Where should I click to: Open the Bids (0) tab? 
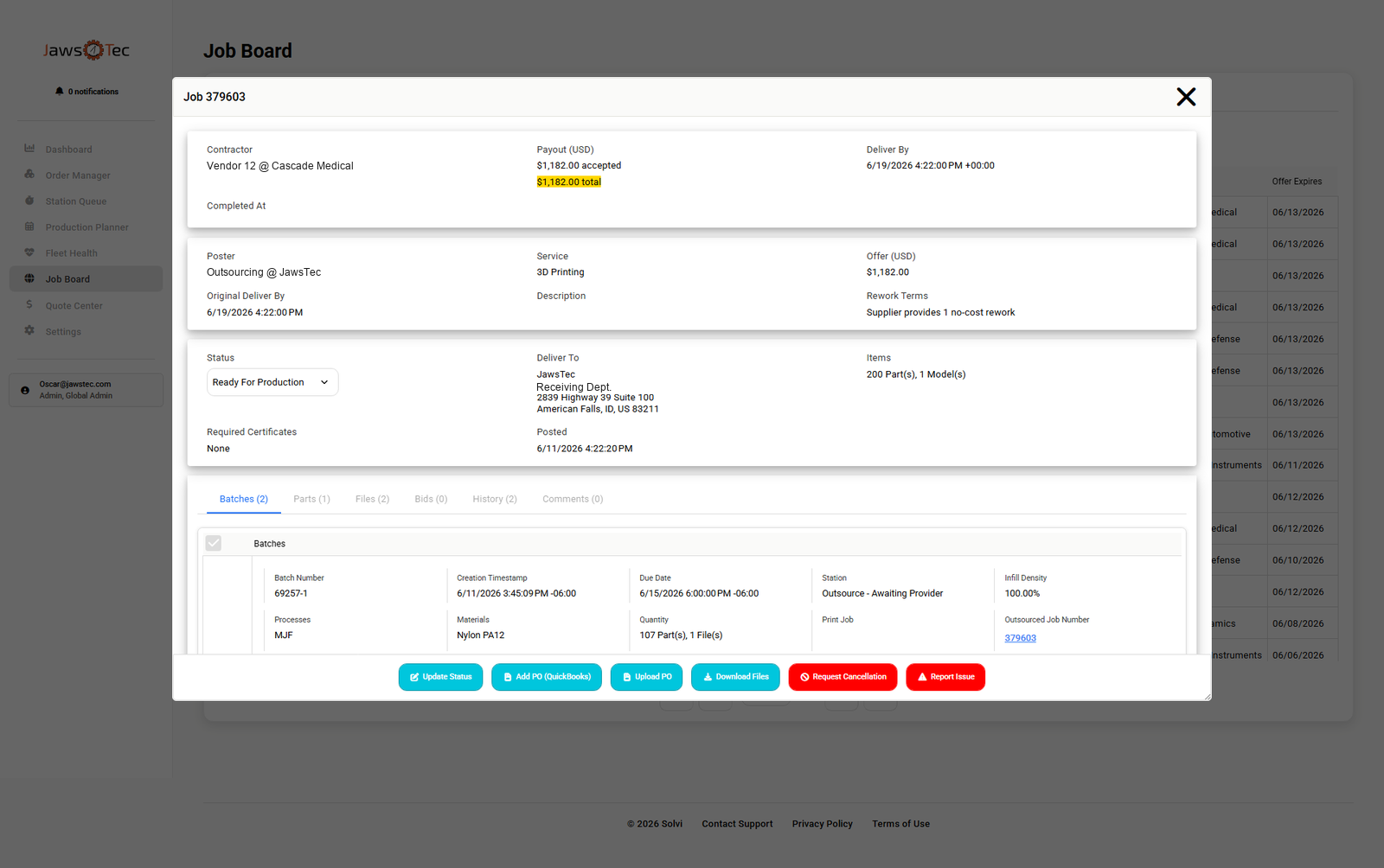(x=431, y=499)
